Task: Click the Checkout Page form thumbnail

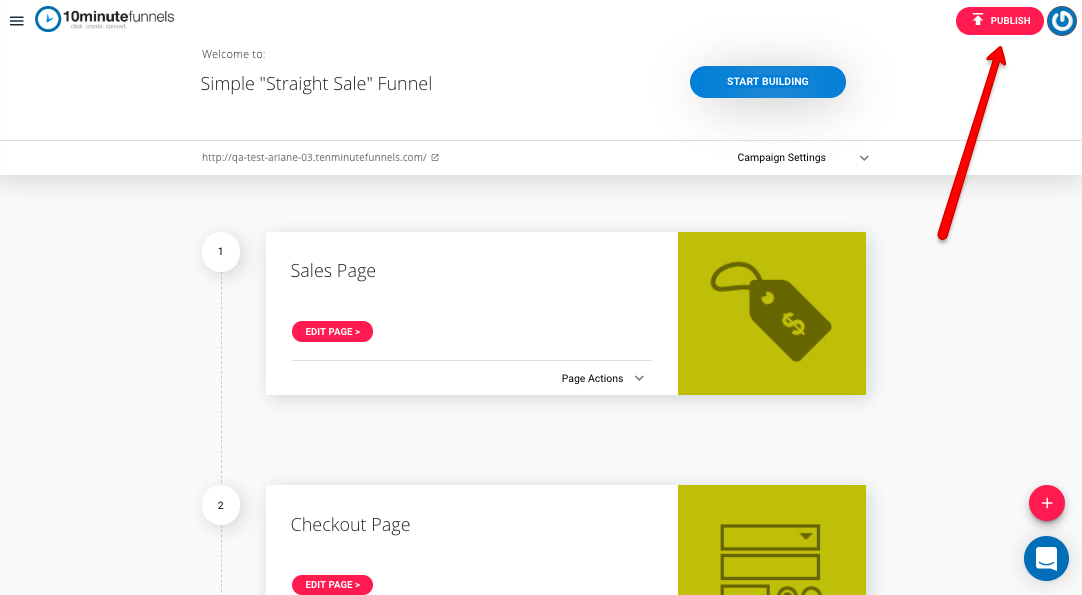Action: (x=771, y=540)
